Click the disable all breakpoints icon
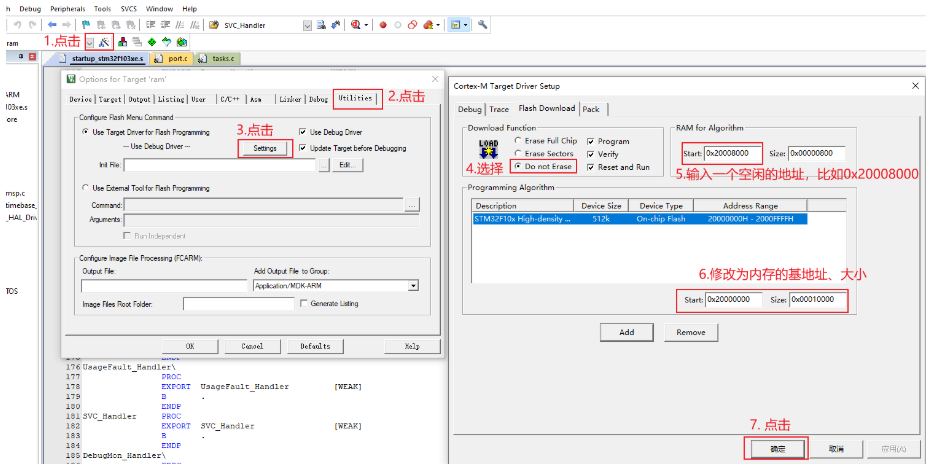Screen dimensions: 927x467 point(413,25)
